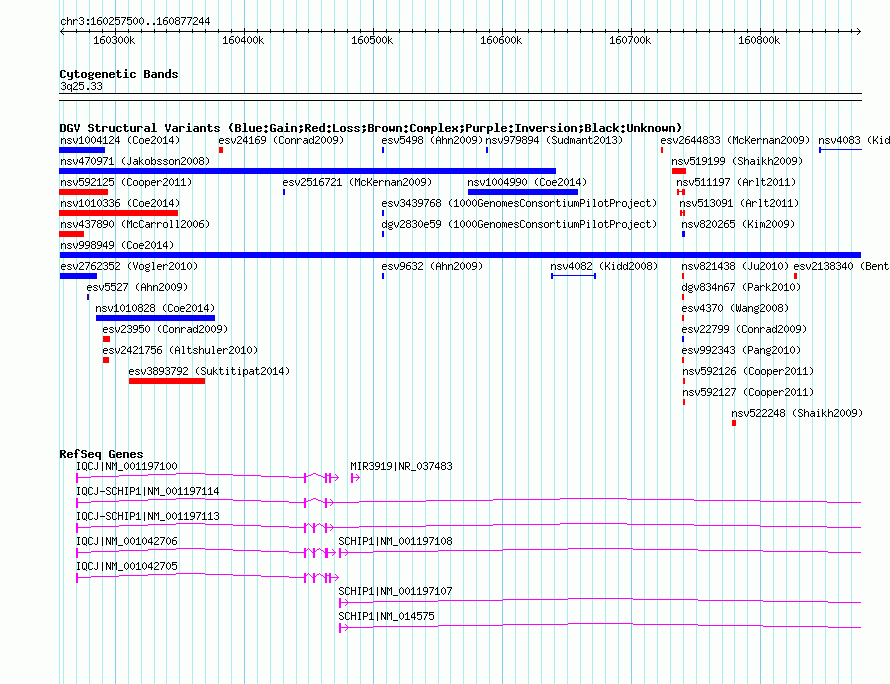
Task: Select the long nsv998949 (Coe2014) blue bar
Action: [x=460, y=255]
